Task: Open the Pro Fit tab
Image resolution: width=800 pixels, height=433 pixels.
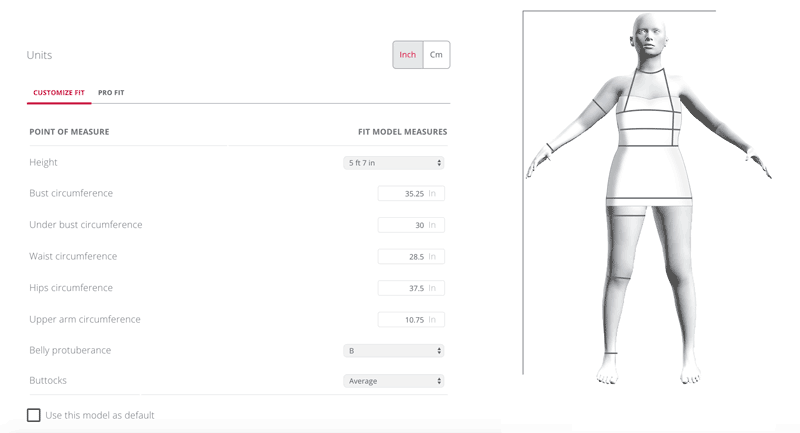Action: coord(111,93)
